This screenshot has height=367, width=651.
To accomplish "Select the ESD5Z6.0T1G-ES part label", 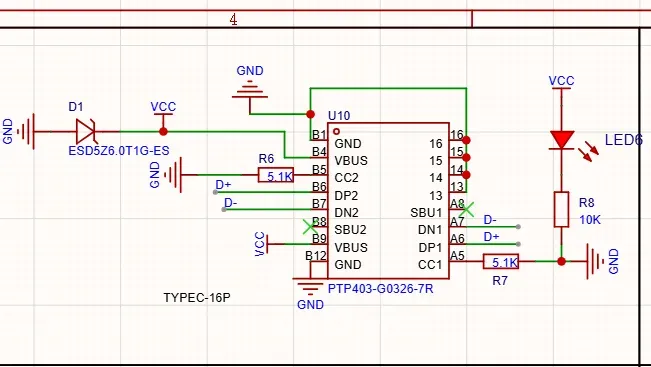I will click(x=119, y=150).
